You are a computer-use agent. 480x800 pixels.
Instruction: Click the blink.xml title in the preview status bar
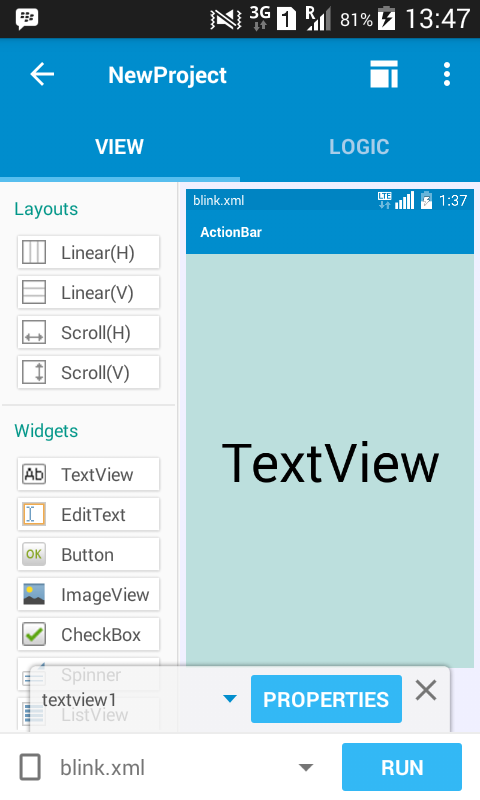[219, 201]
